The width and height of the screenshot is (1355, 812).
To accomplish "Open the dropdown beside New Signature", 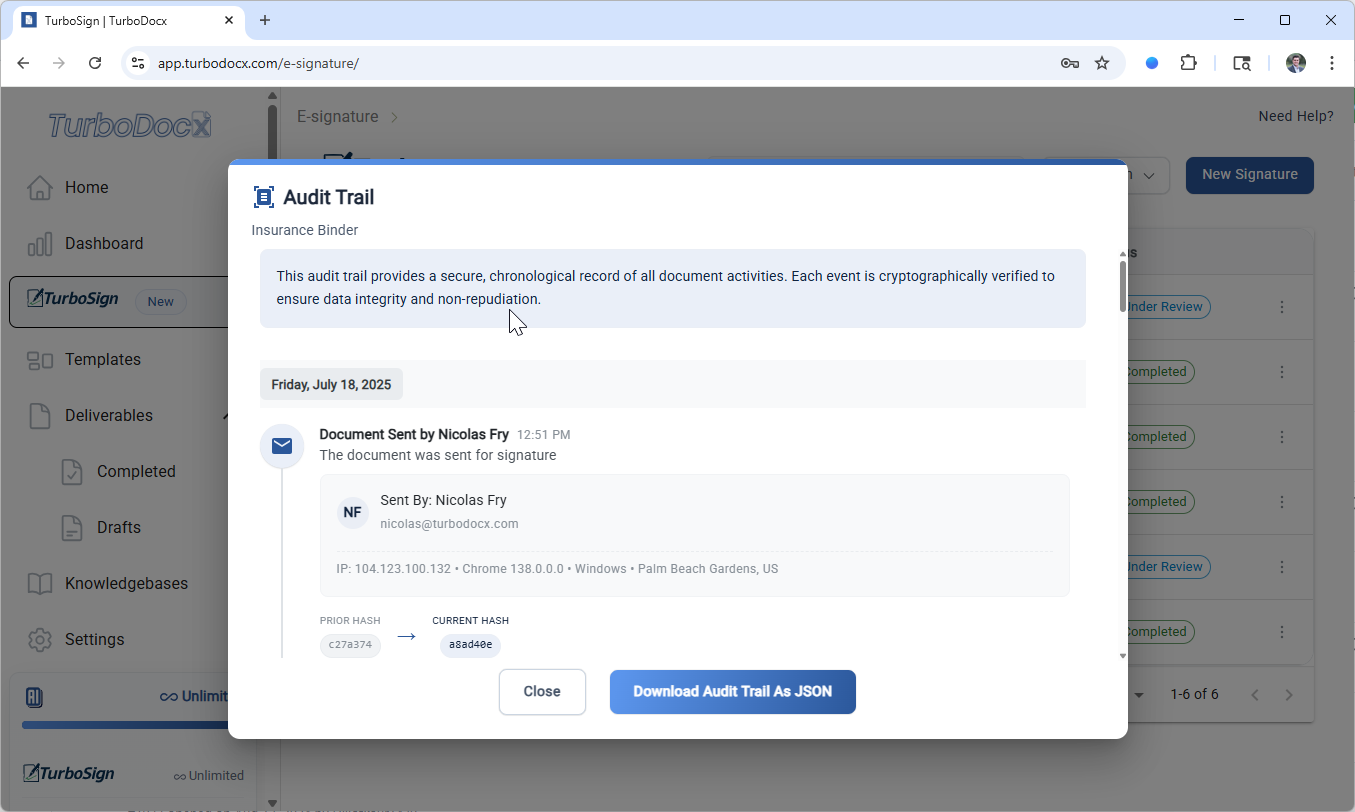I will click(1148, 175).
